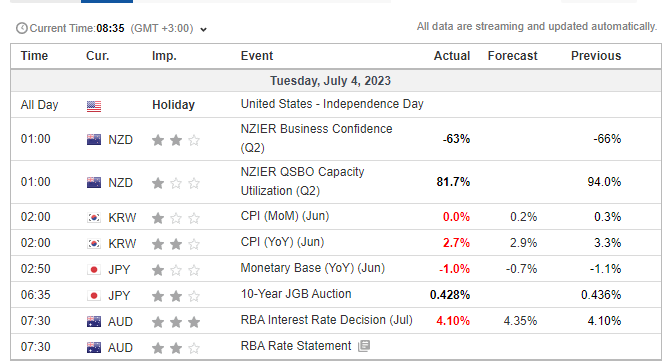Click the United States flag icon

[x=94, y=106]
